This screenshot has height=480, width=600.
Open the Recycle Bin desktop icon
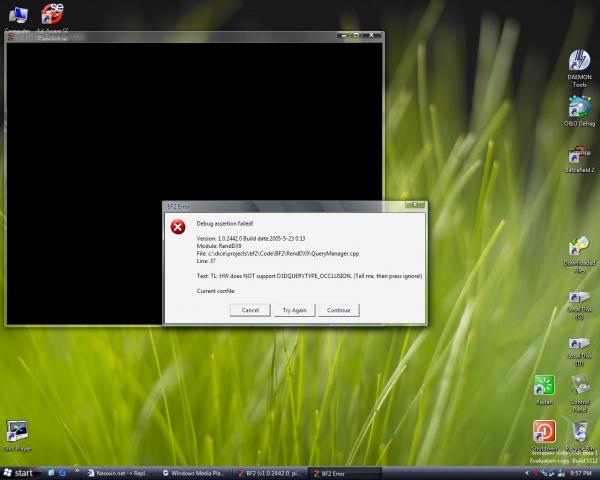(580, 435)
